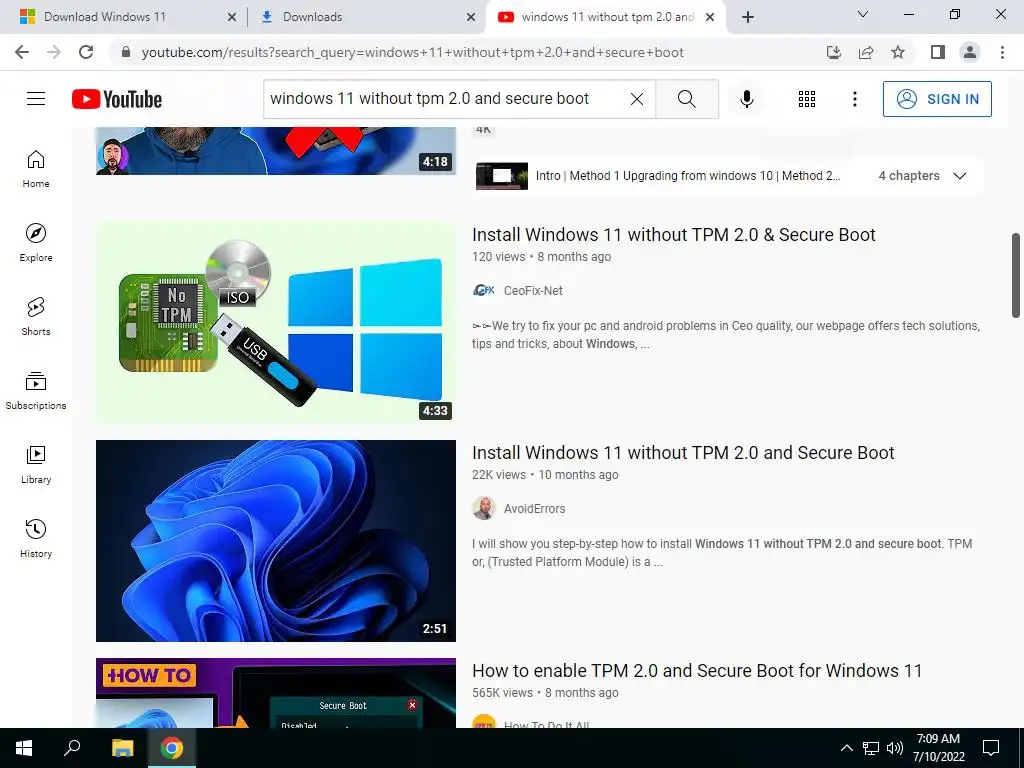The image size is (1024, 768).
Task: Open a new tab with plus button
Action: click(748, 17)
